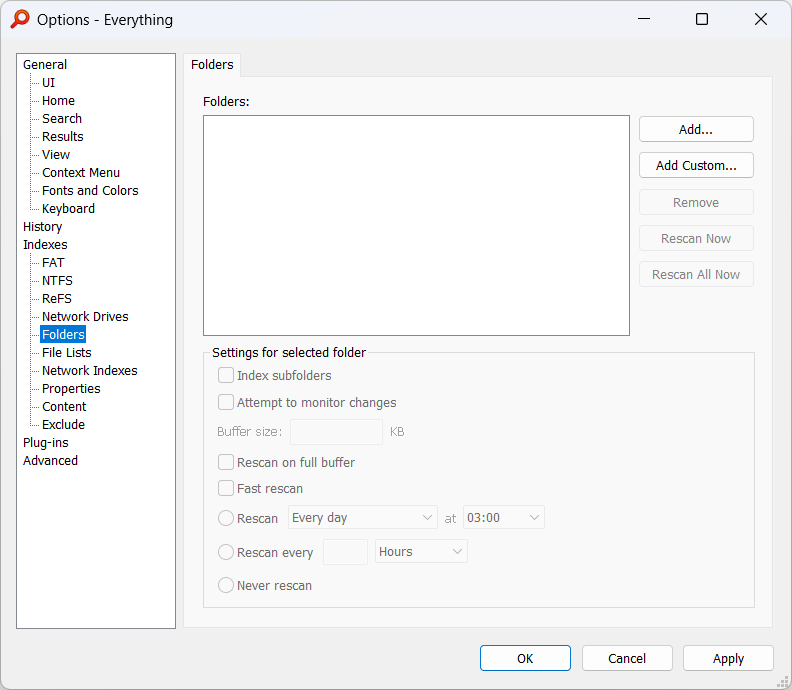Viewport: 792px width, 690px height.
Task: Toggle the Index subfolders checkbox
Action: 226,376
